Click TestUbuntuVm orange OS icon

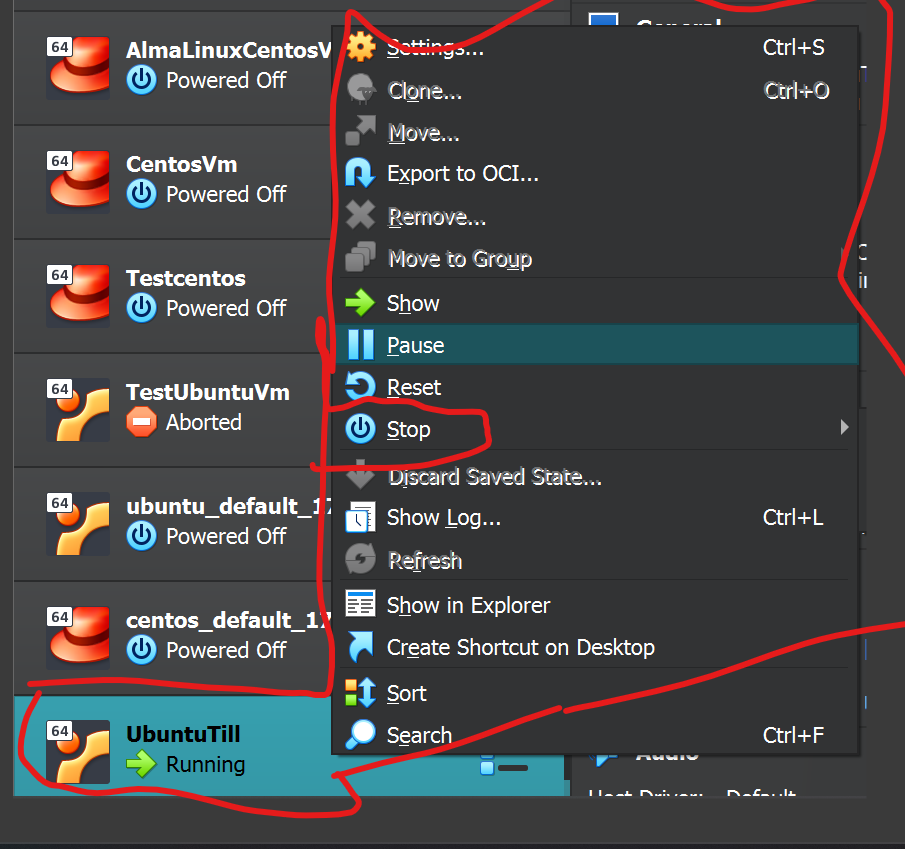(x=78, y=409)
